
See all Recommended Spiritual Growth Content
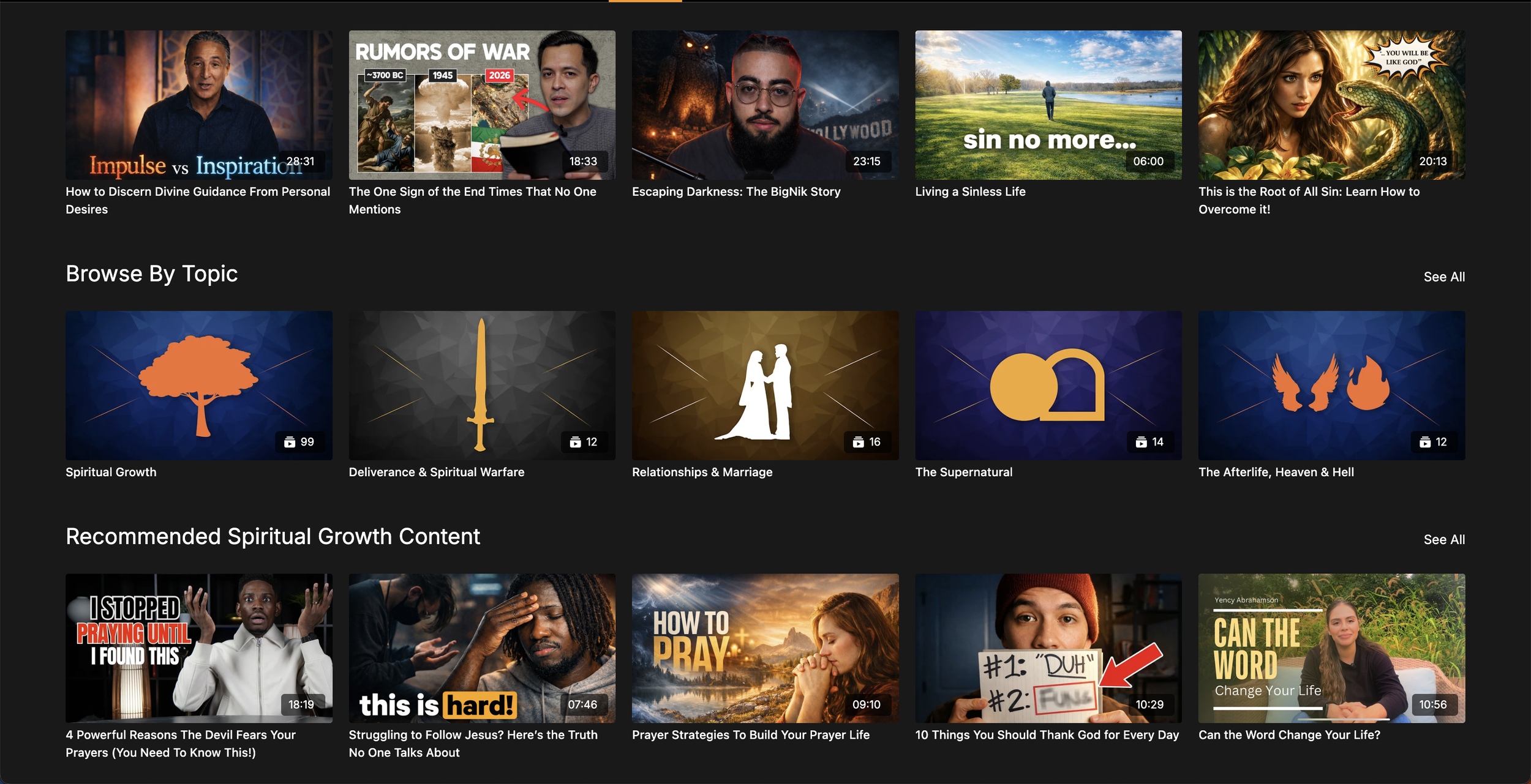click(x=1443, y=539)
